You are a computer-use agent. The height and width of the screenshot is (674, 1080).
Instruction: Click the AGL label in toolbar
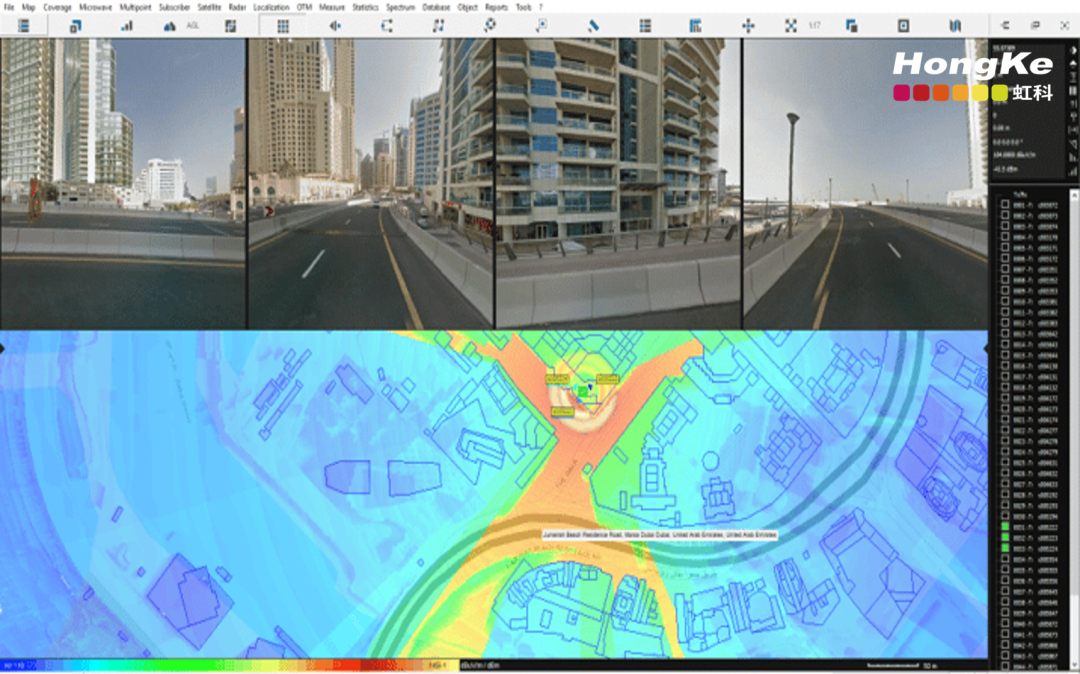click(193, 26)
